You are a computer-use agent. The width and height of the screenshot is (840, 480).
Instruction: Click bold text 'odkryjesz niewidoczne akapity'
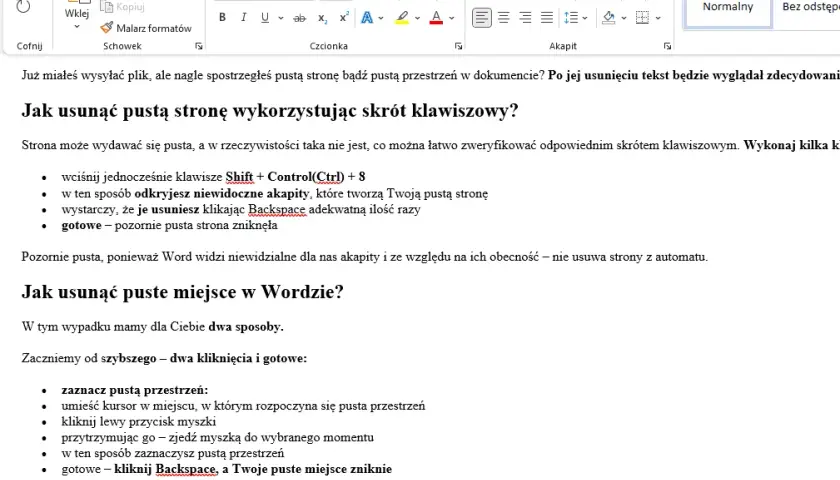[x=222, y=193]
